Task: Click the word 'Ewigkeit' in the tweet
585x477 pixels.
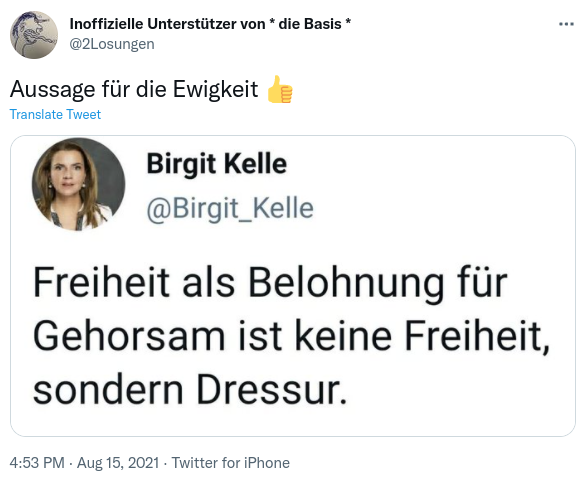Action: (215, 90)
